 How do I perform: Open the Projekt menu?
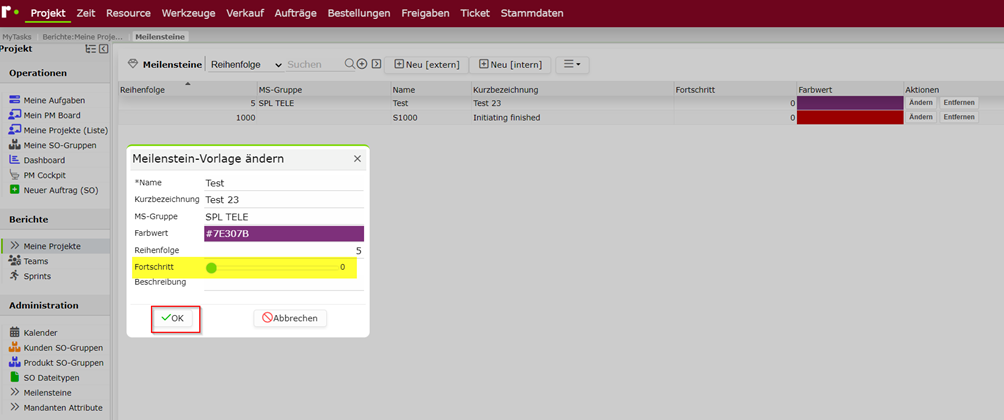click(48, 13)
